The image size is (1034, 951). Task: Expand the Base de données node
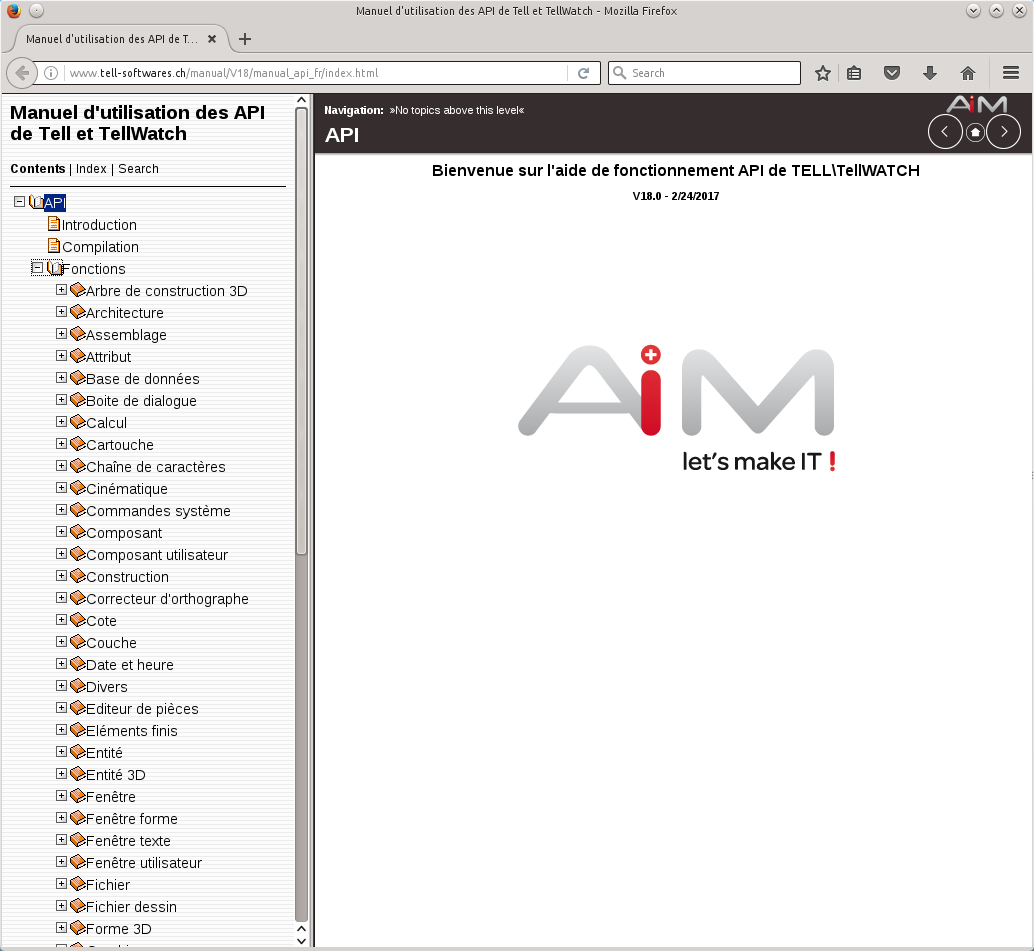click(x=61, y=378)
